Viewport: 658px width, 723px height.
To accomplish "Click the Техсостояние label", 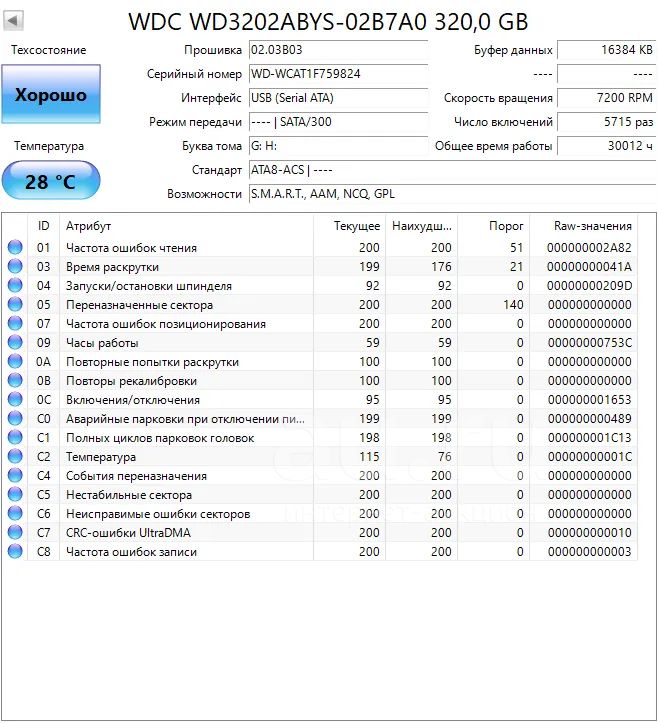I will click(48, 50).
